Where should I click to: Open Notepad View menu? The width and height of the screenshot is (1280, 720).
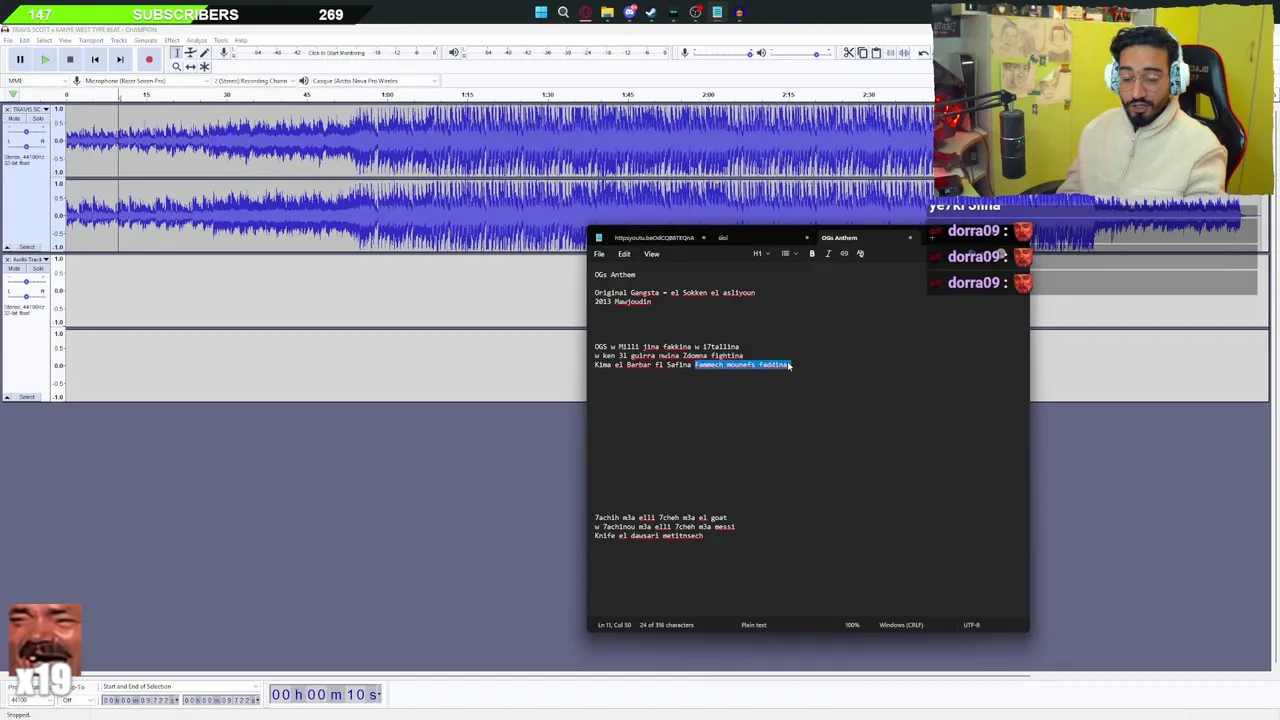click(x=651, y=254)
